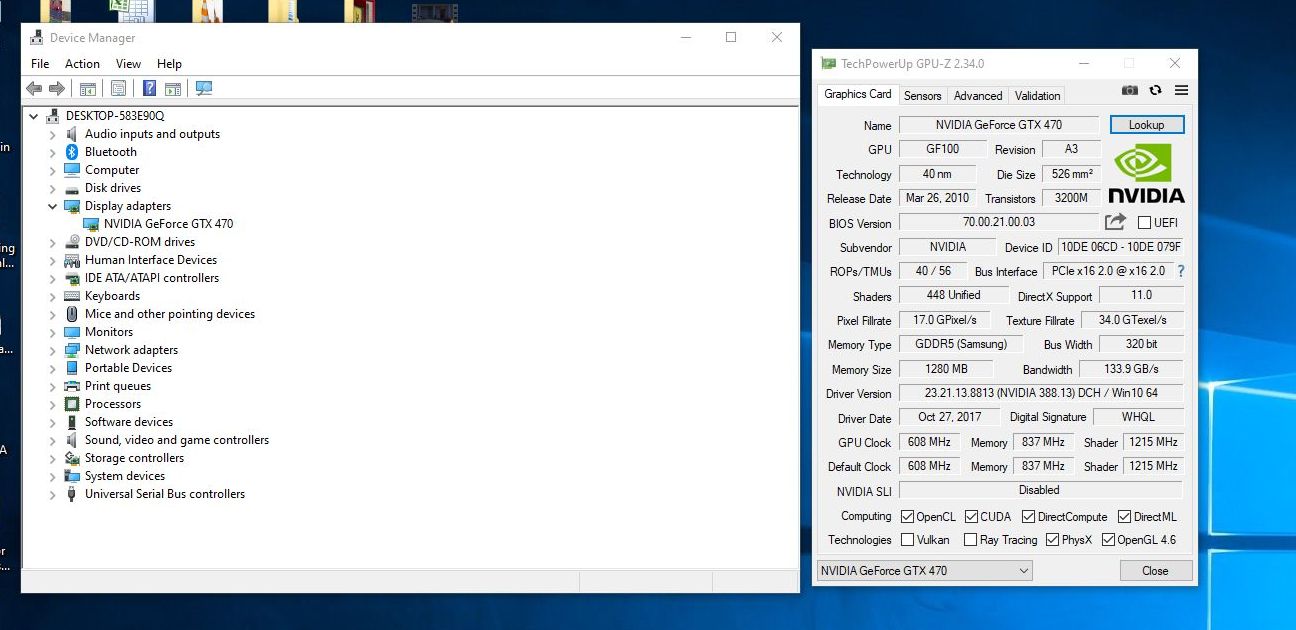1296x630 pixels.
Task: Click the Driver Version field in GPU-Z
Action: (x=1040, y=394)
